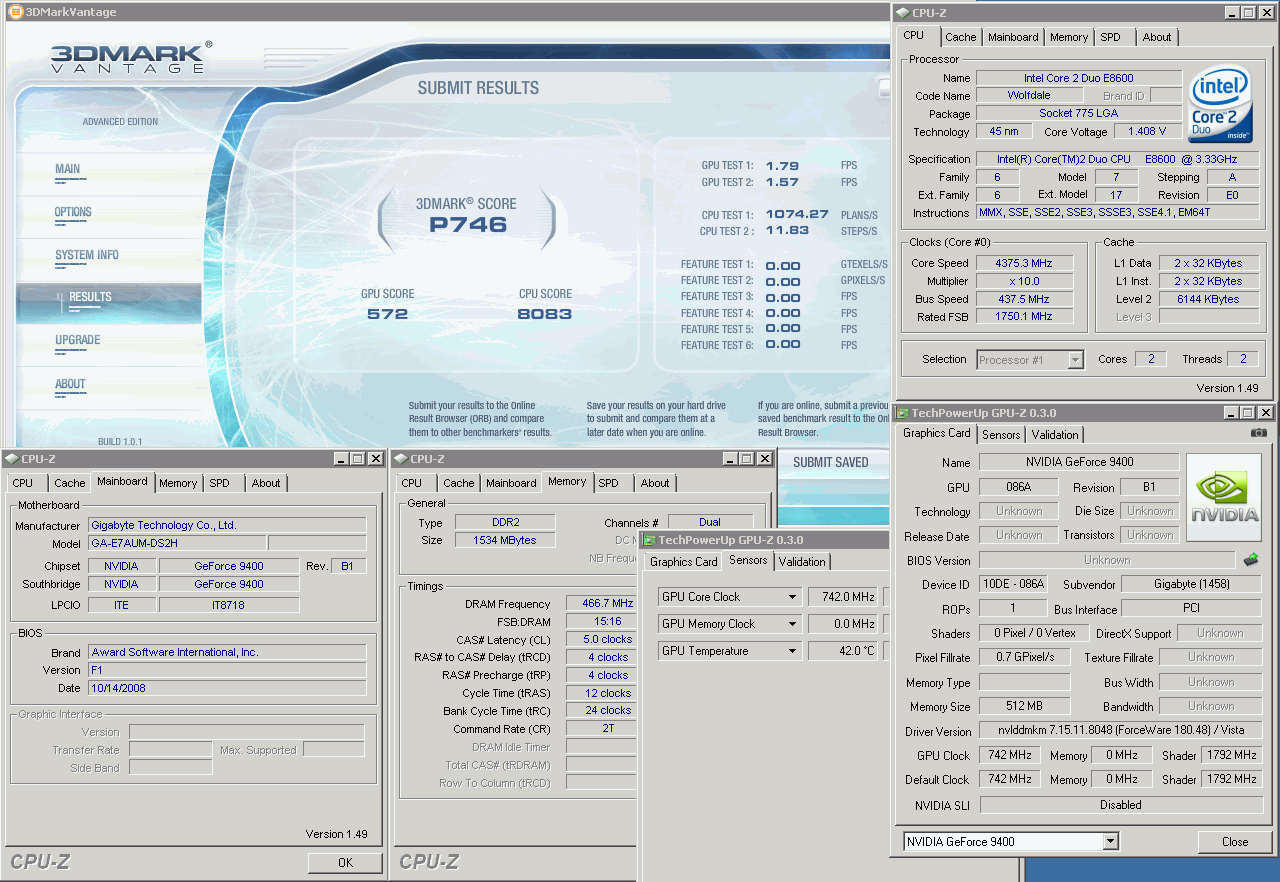Screen dimensions: 1280x882
Task: Open Validation tab in small GPU-Z window
Action: 802,562
